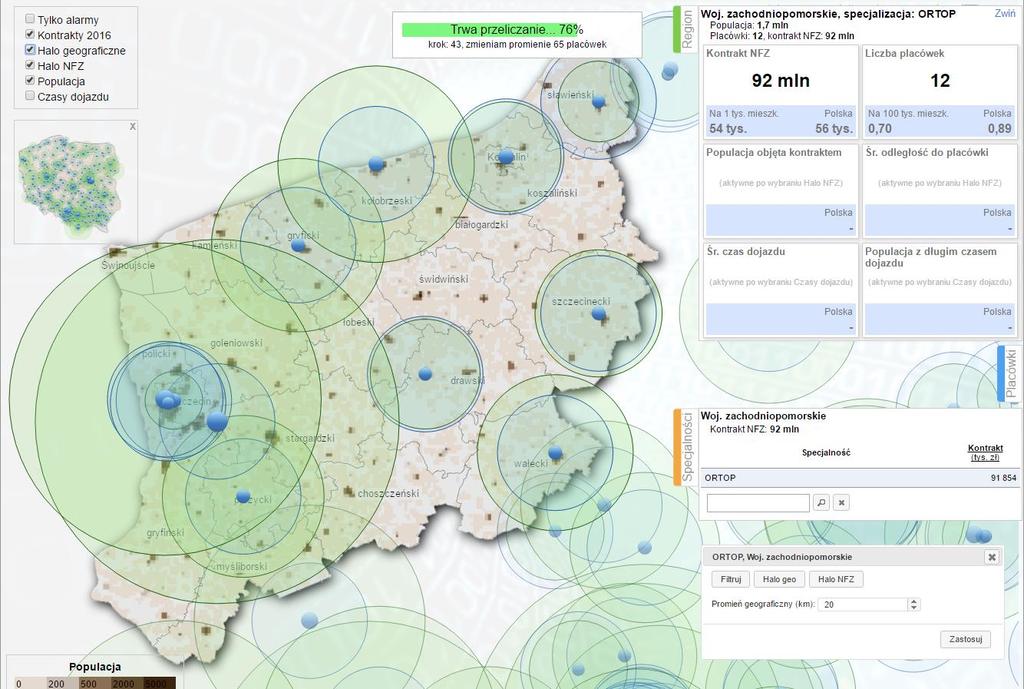Toggle Halo geograficzne checkbox

click(x=30, y=50)
